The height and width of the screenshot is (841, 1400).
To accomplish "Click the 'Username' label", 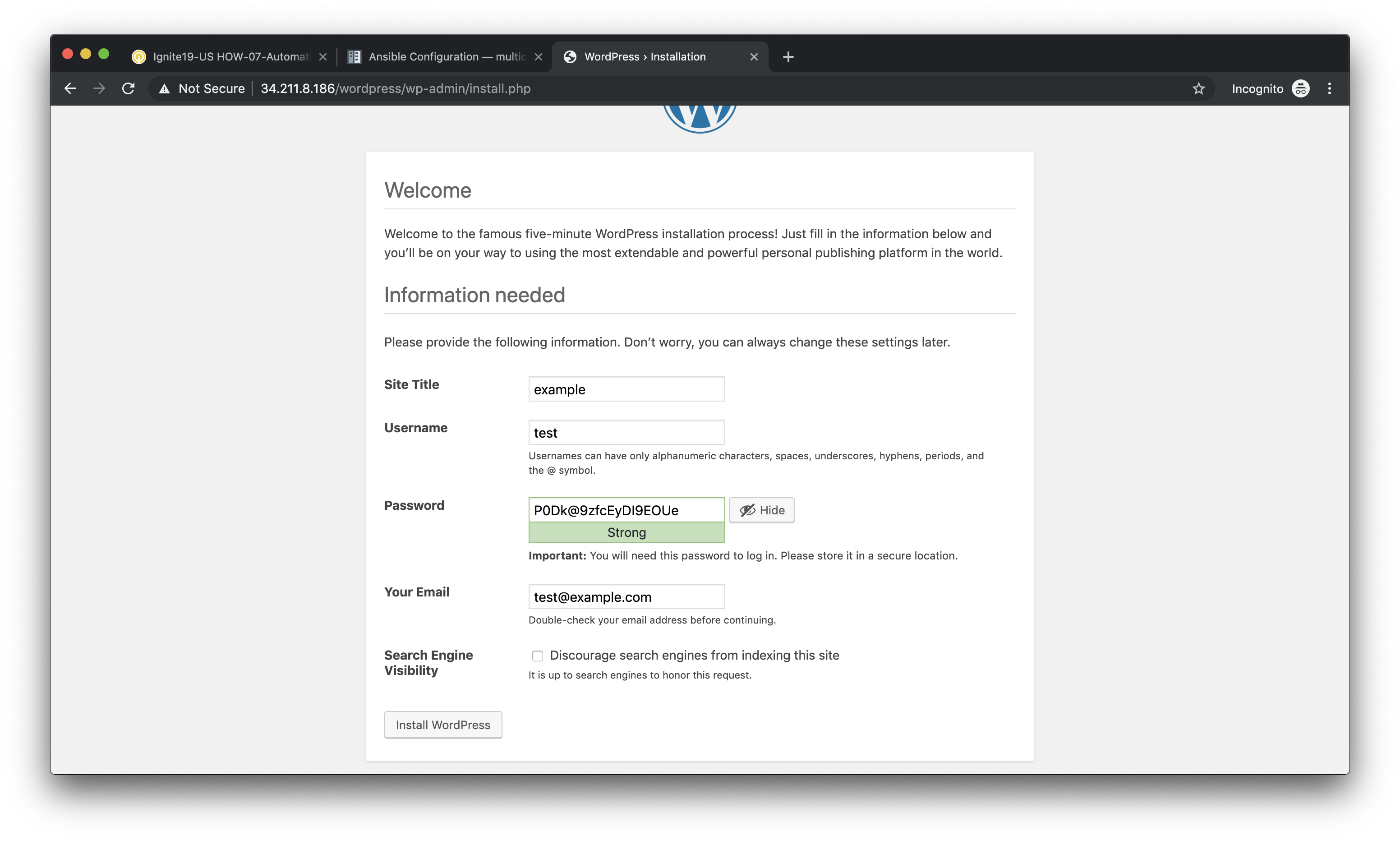I will (416, 428).
